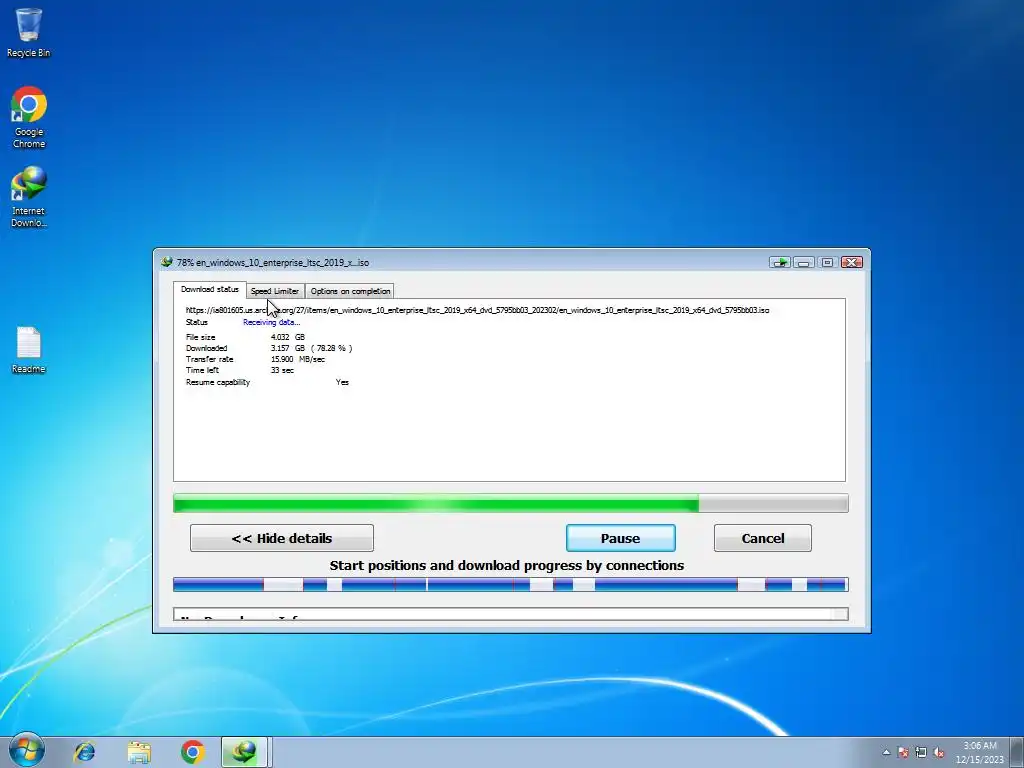Click the IDM taskbar button
The width and height of the screenshot is (1024, 768).
[244, 752]
